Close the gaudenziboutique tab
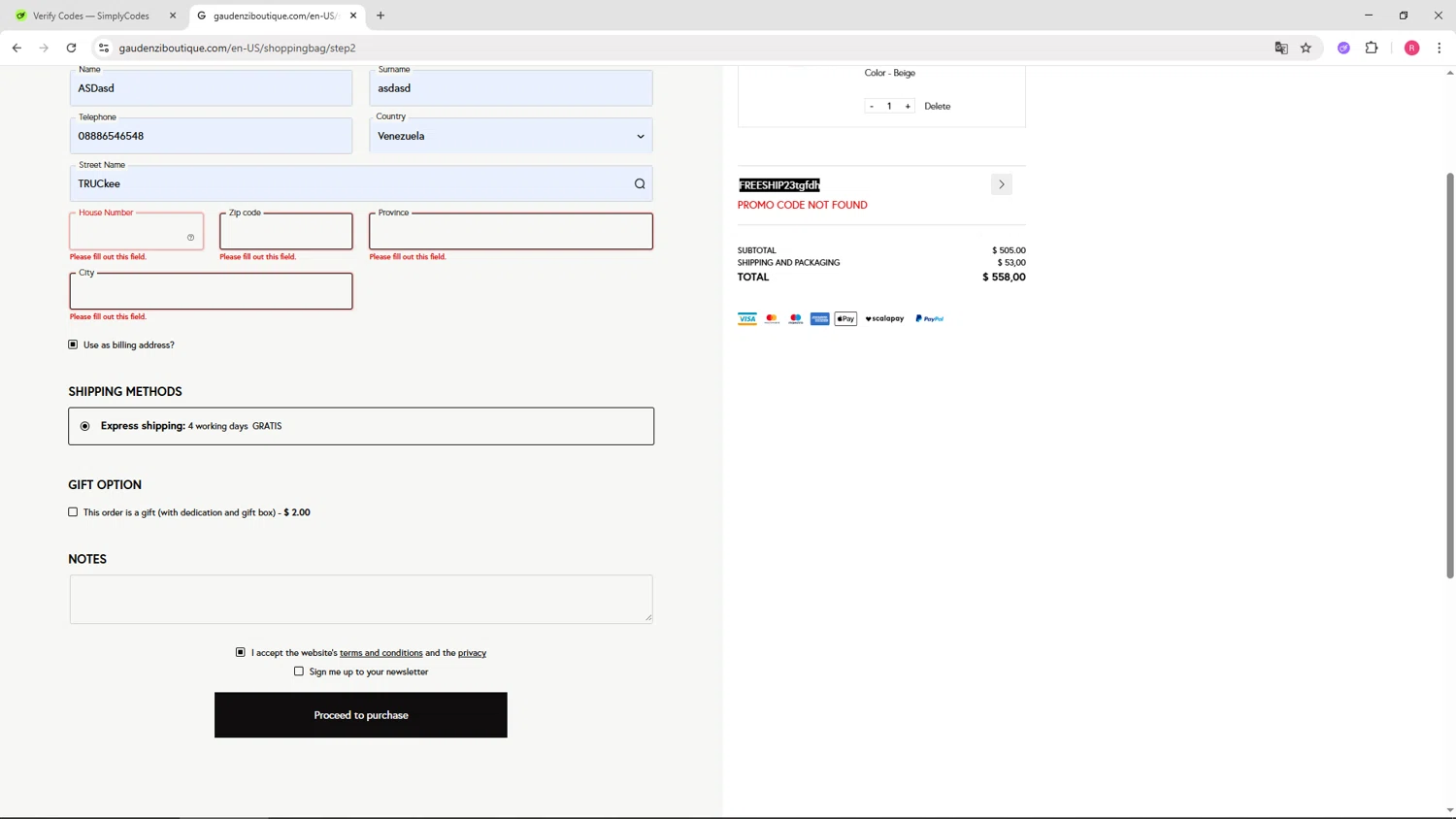Image resolution: width=1456 pixels, height=819 pixels. 353,16
